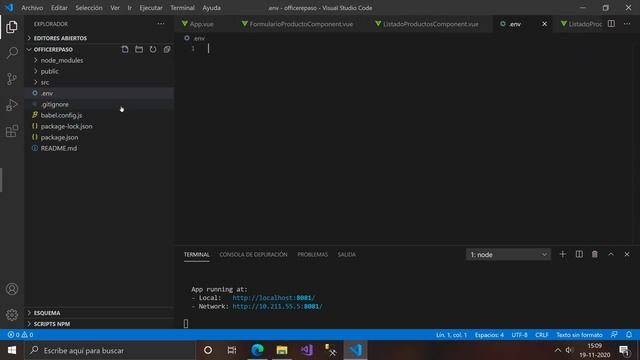This screenshot has height=360, width=640.
Task: Open editor more actions menu
Action: click(627, 24)
